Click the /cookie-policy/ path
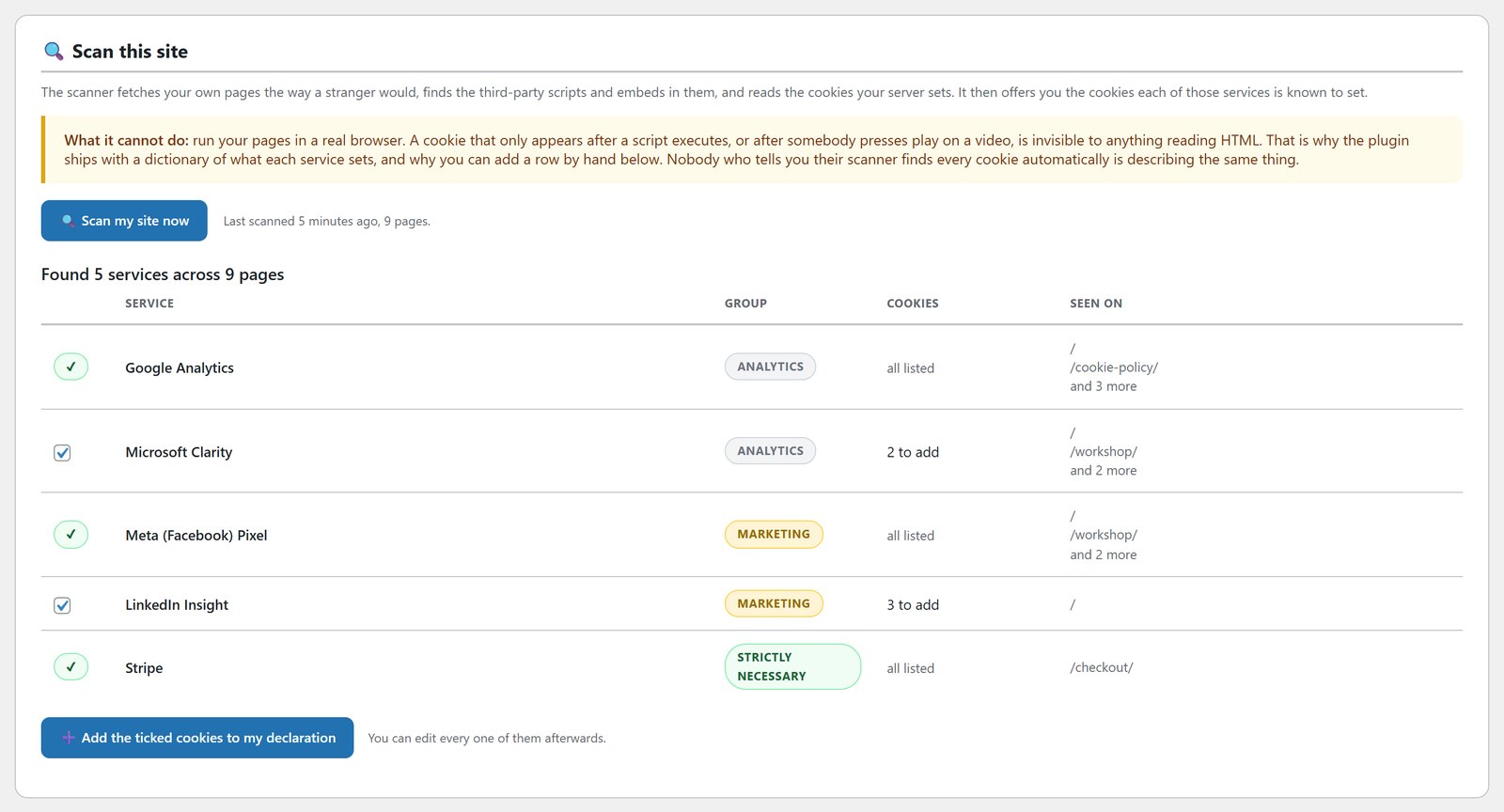Image resolution: width=1504 pixels, height=812 pixels. point(1114,367)
